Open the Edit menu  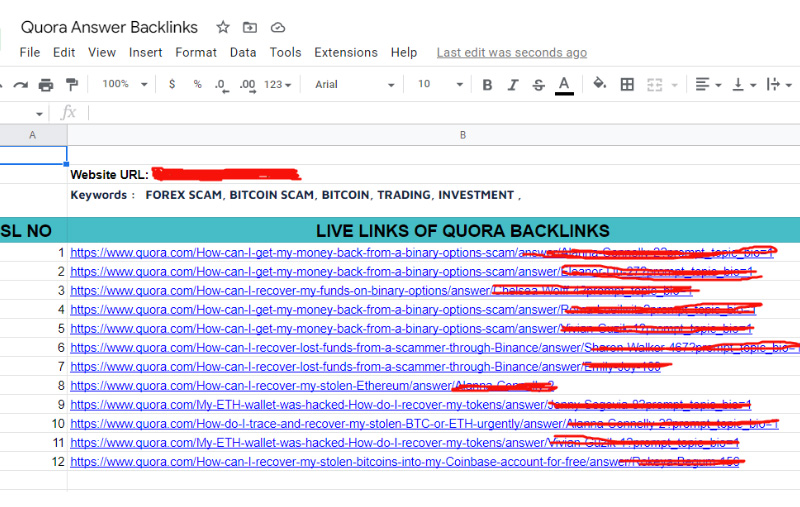tap(64, 53)
